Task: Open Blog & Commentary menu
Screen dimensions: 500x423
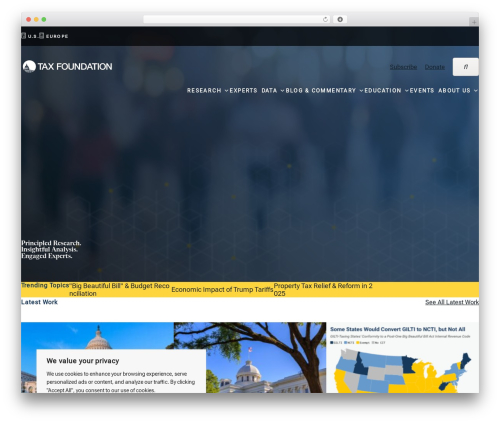Action: coord(321,91)
